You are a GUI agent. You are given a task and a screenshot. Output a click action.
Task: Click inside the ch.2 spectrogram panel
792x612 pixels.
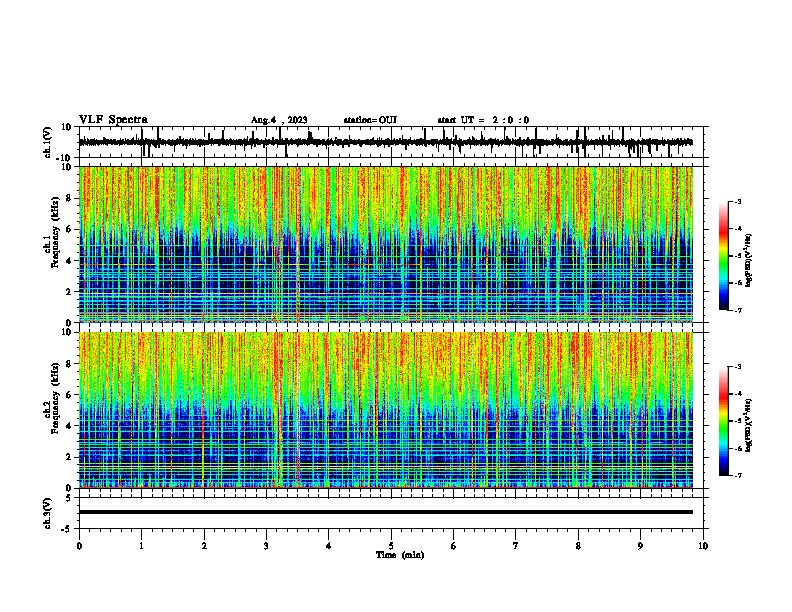tap(386, 410)
